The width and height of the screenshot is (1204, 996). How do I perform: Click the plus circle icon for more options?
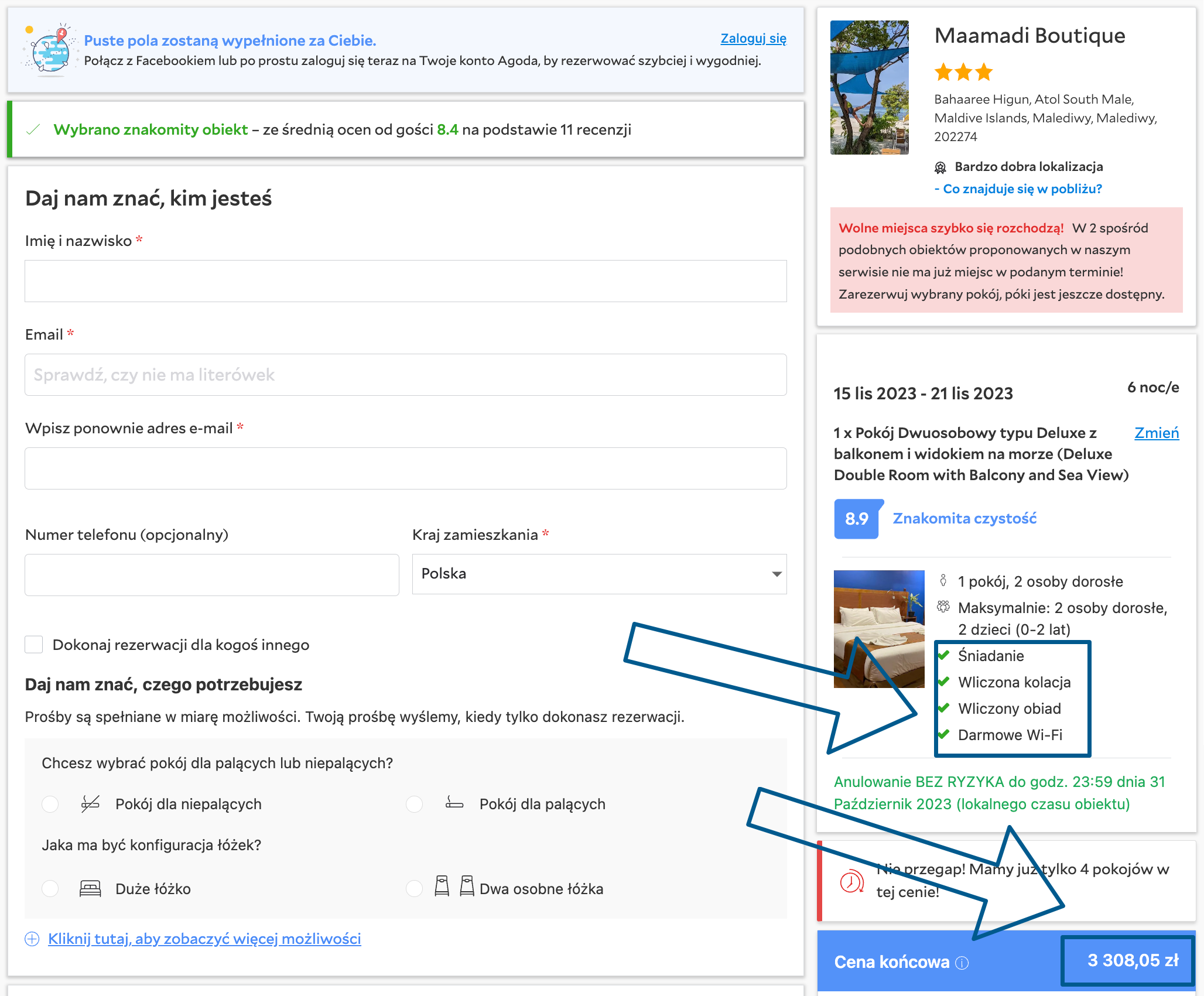pyautogui.click(x=32, y=939)
